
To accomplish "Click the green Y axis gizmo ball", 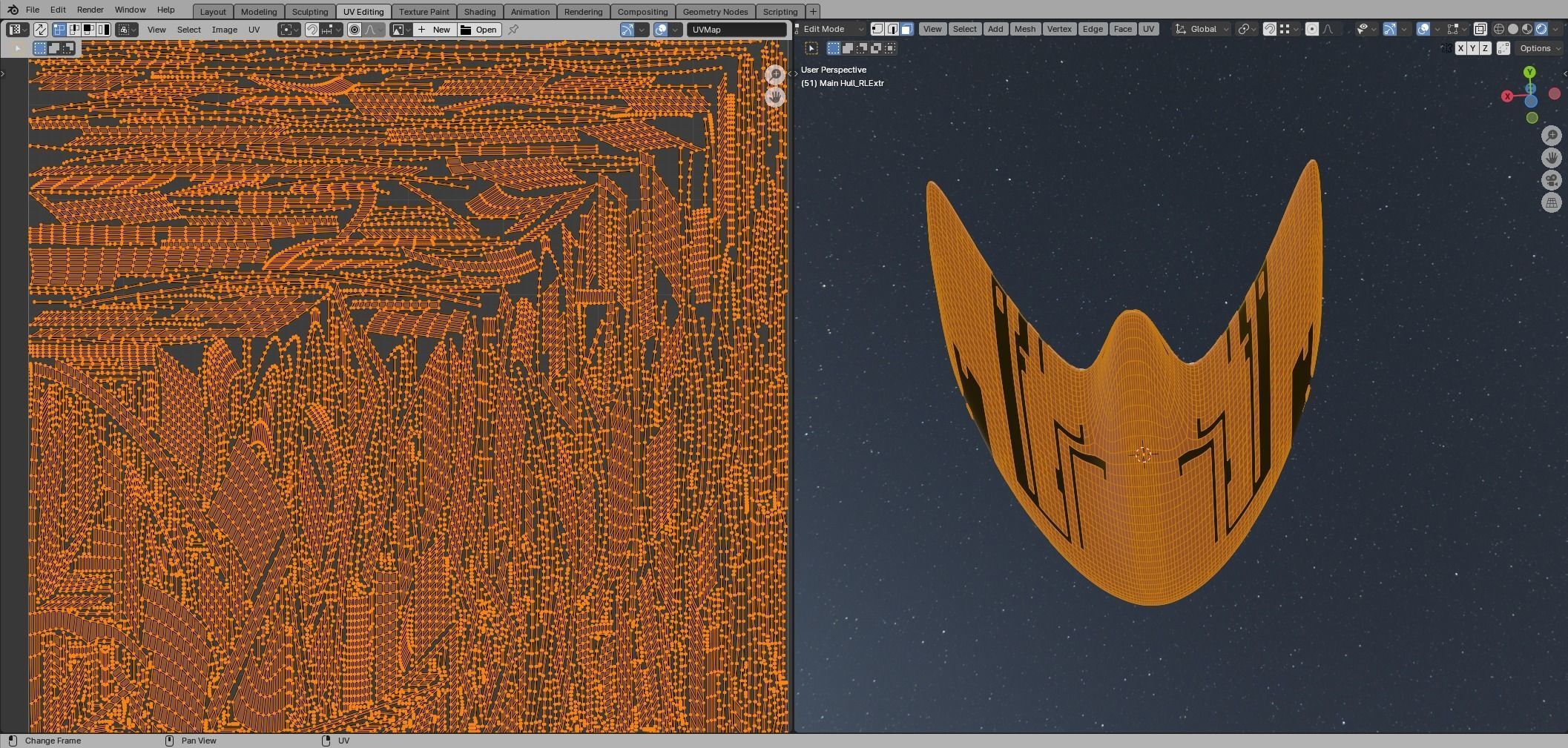I will click(1529, 73).
